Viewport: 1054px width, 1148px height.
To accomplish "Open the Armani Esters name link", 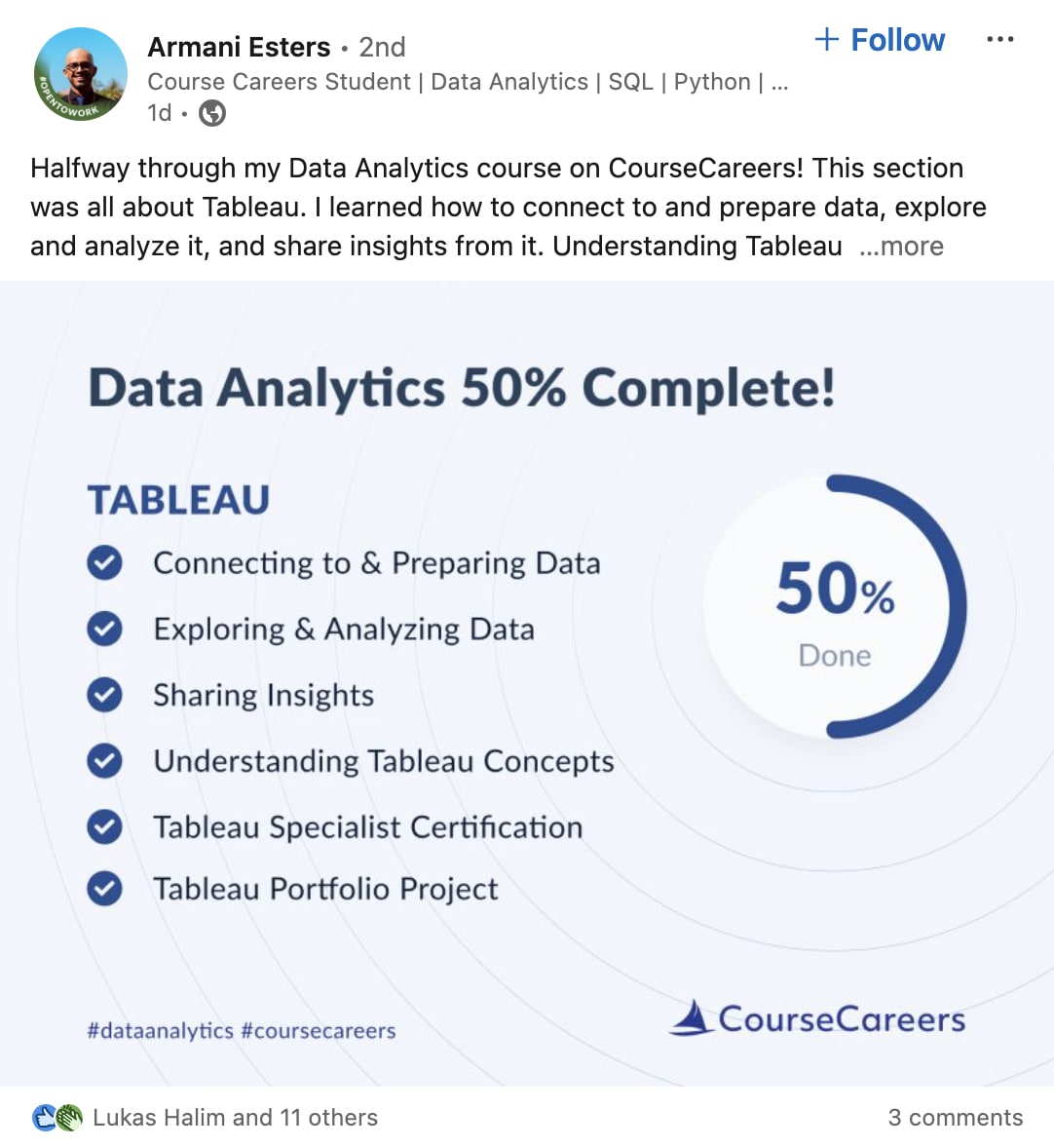I will point(240,47).
